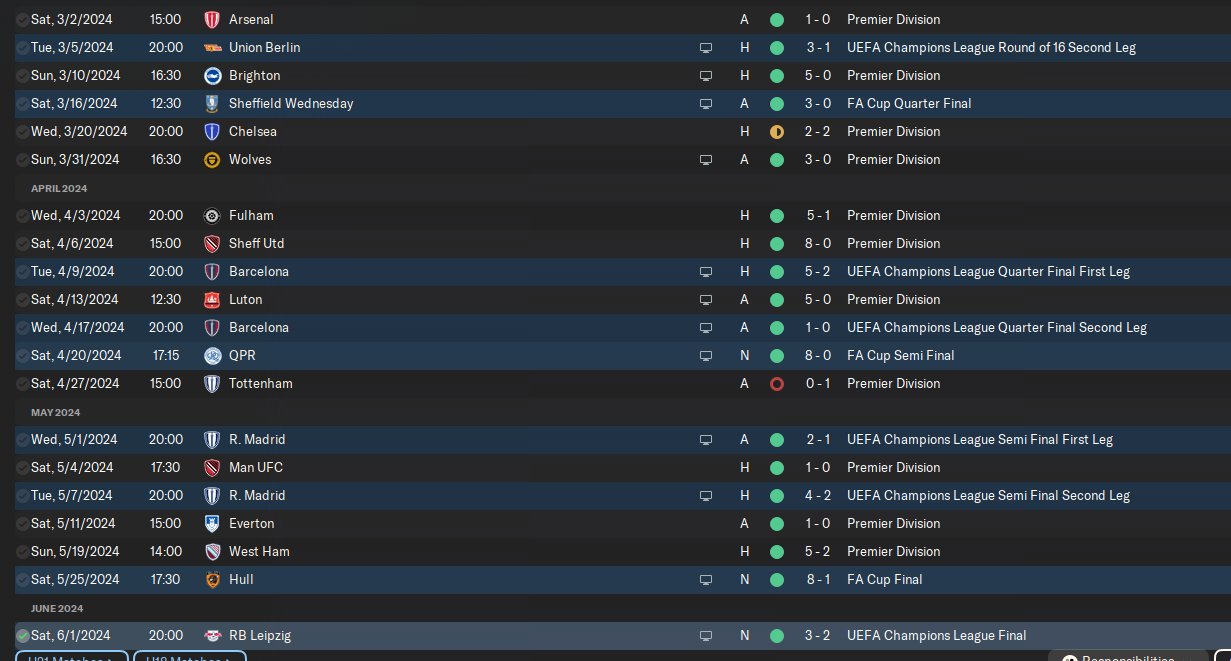Click the Chelsea draw result indicator icon
This screenshot has height=661, width=1231.
click(777, 131)
